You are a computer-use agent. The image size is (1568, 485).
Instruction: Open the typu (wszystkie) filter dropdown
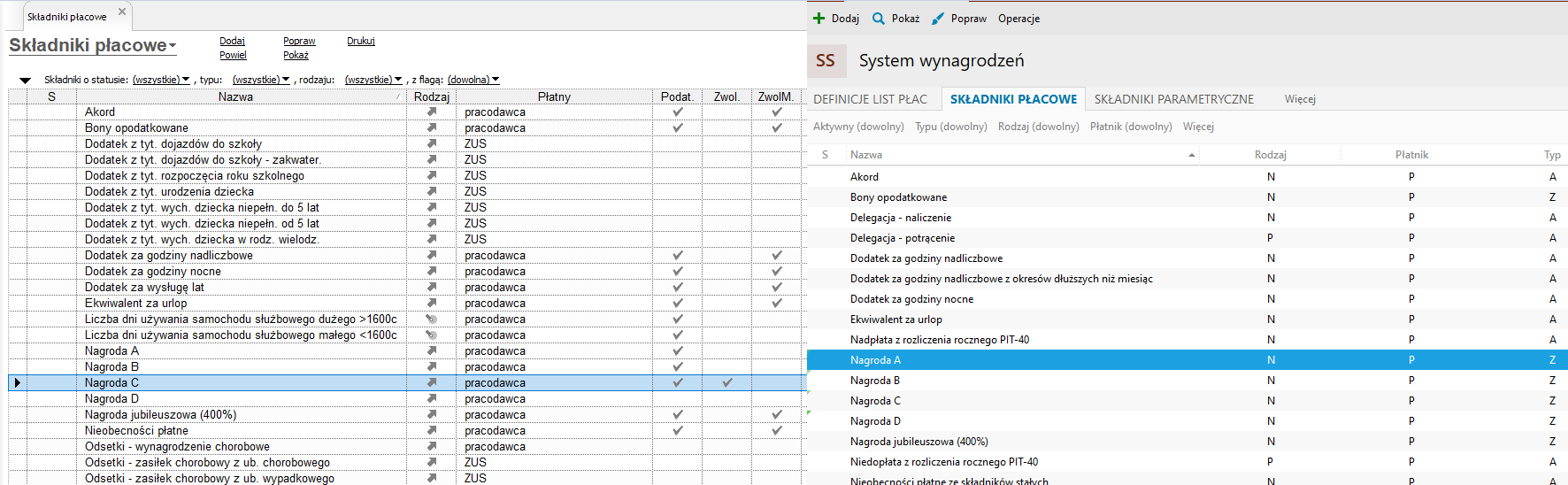pos(261,80)
